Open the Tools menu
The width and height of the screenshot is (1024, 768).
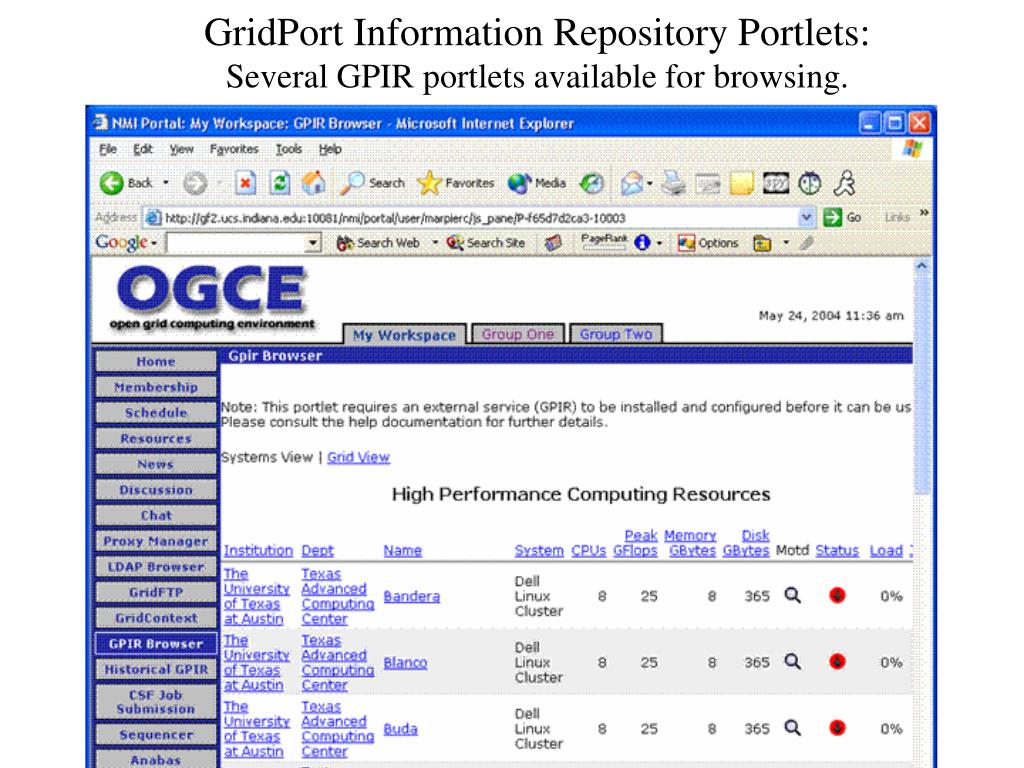point(288,150)
